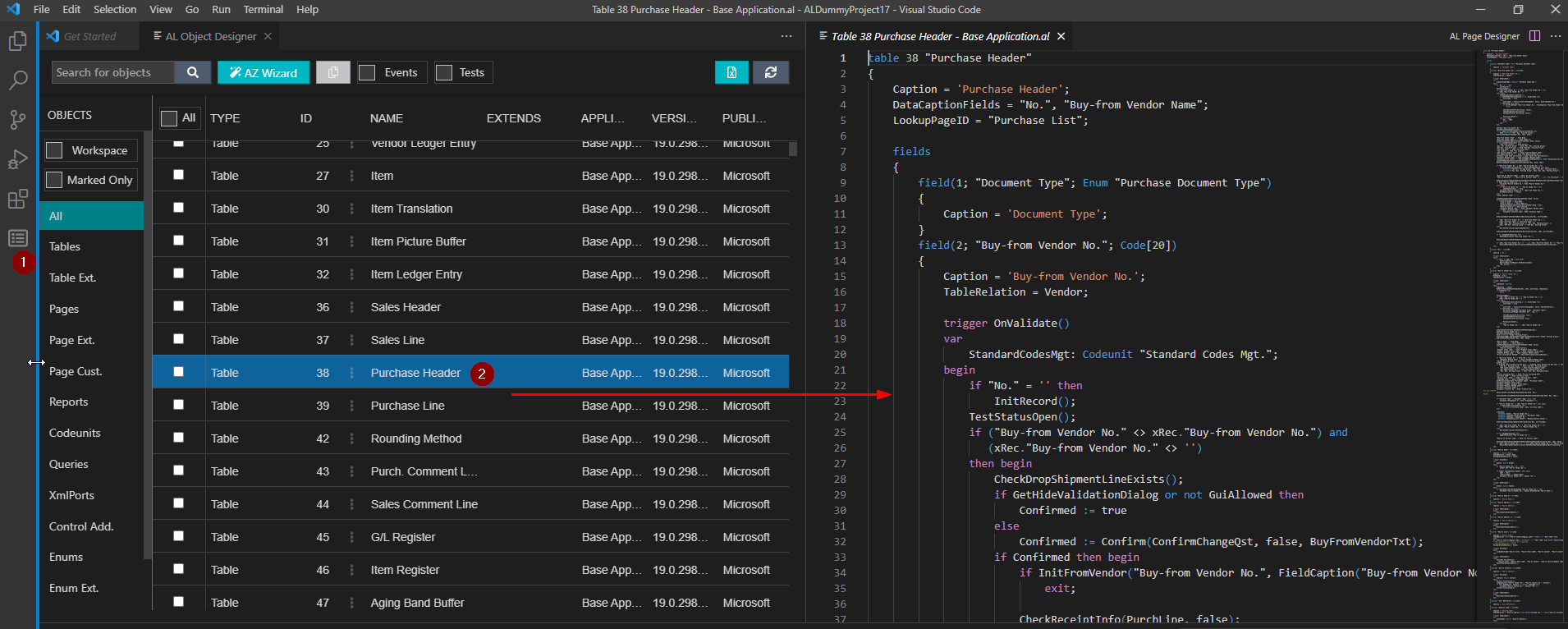
Task: Mark the Sales Header row checkbox
Action: [178, 306]
